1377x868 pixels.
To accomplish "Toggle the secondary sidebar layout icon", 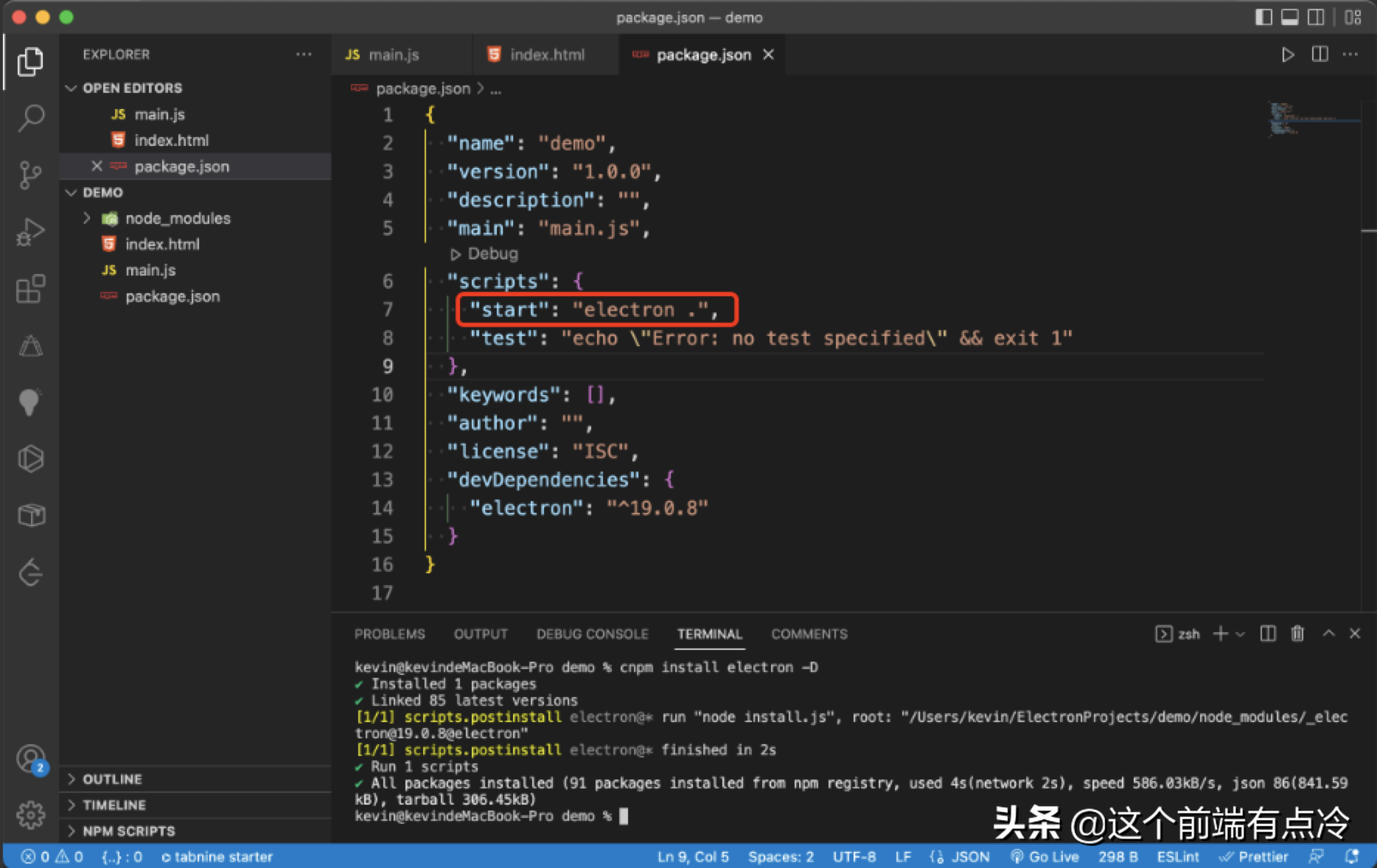I will [1316, 17].
